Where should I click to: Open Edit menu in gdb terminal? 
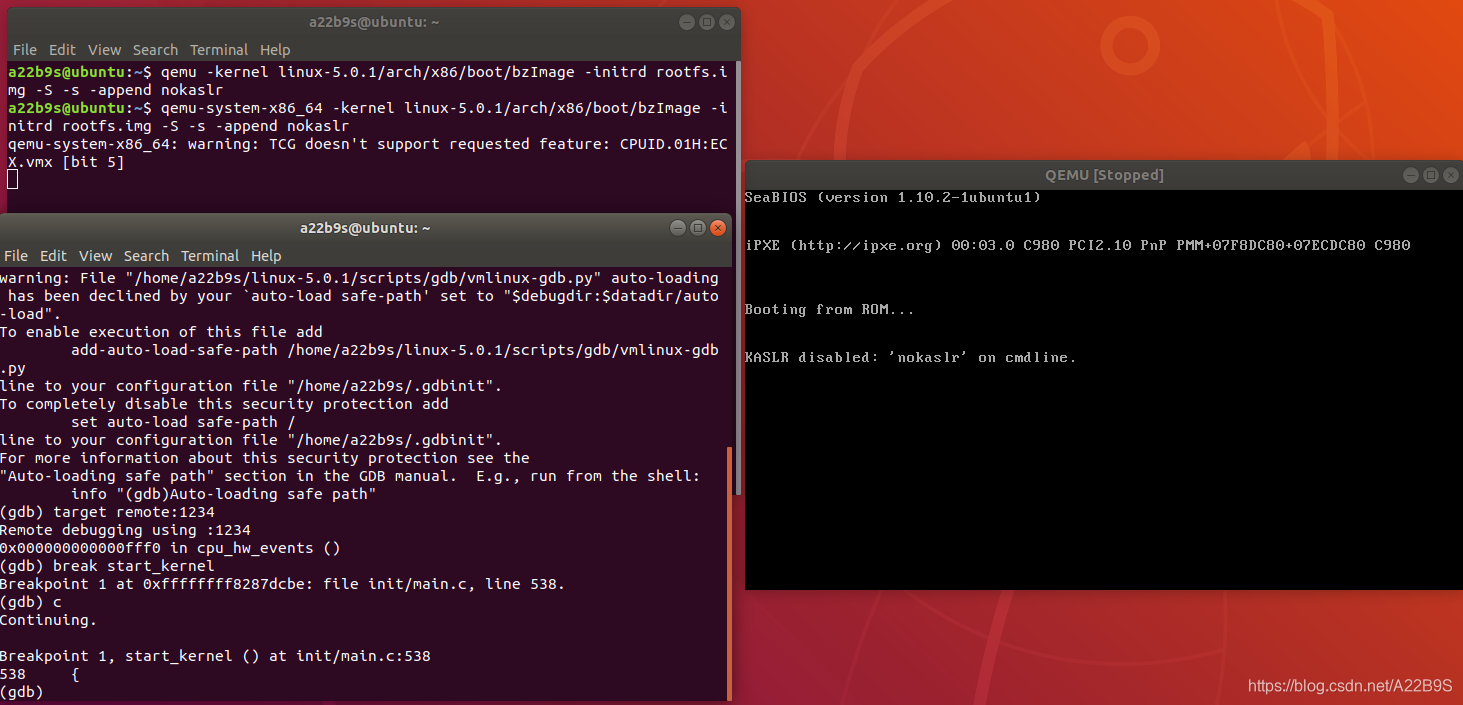[x=53, y=256]
